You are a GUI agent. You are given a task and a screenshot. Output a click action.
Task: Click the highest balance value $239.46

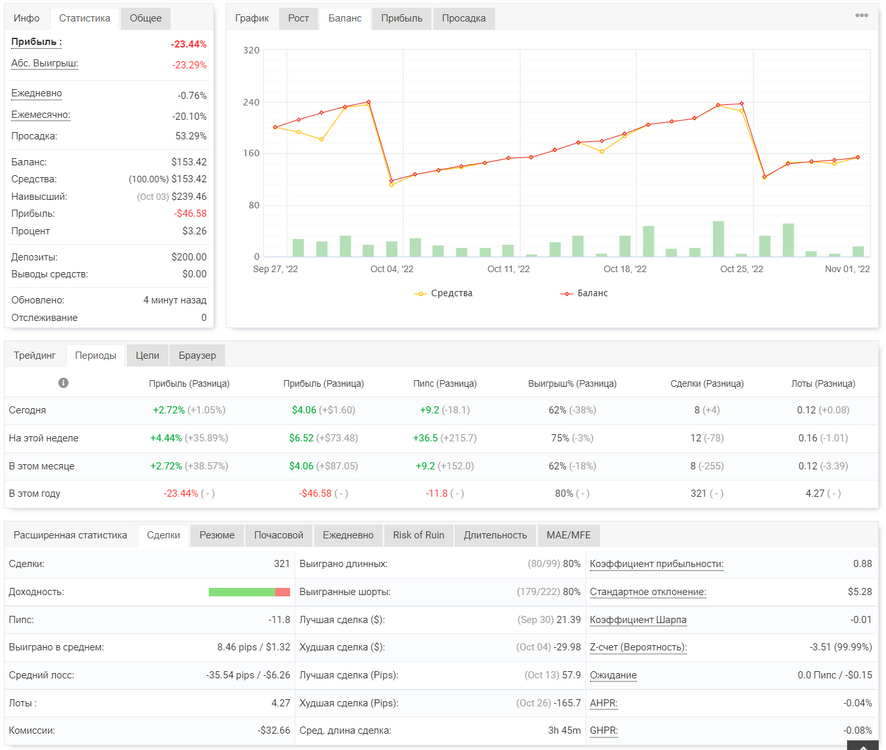[189, 197]
